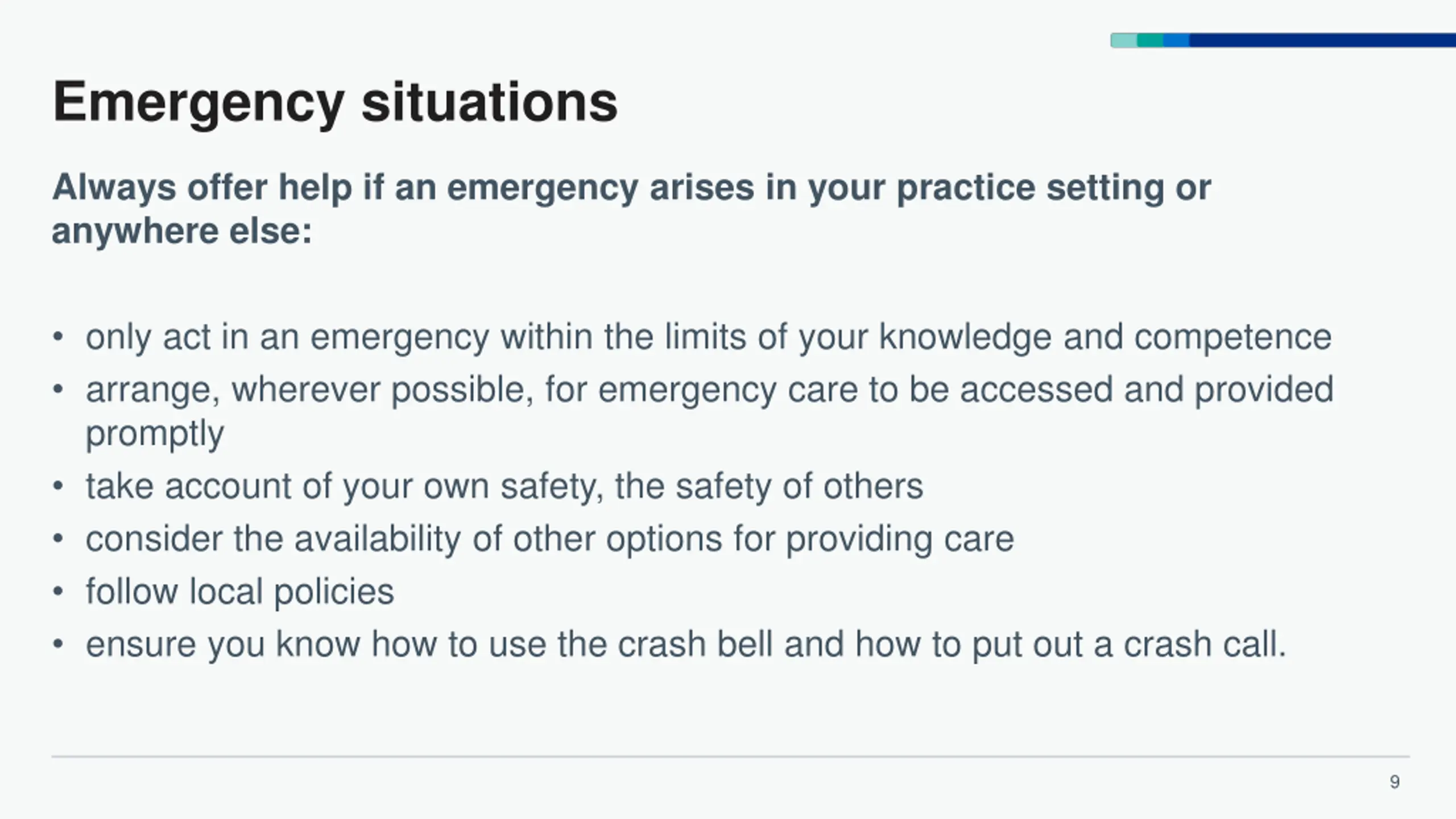Click the bright blue segment of the header bar
This screenshot has height=819, width=1456.
[1176, 40]
